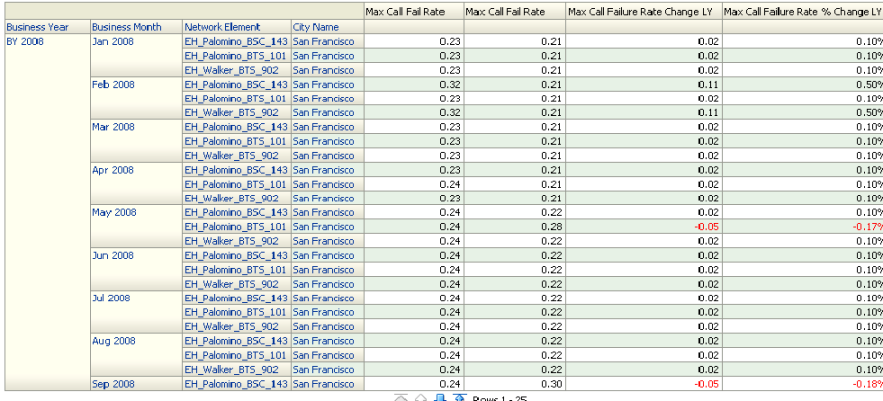883x401 pixels.
Task: Open EH_Walker_BTS_902 in the Feb 2008 group
Action: (x=231, y=113)
